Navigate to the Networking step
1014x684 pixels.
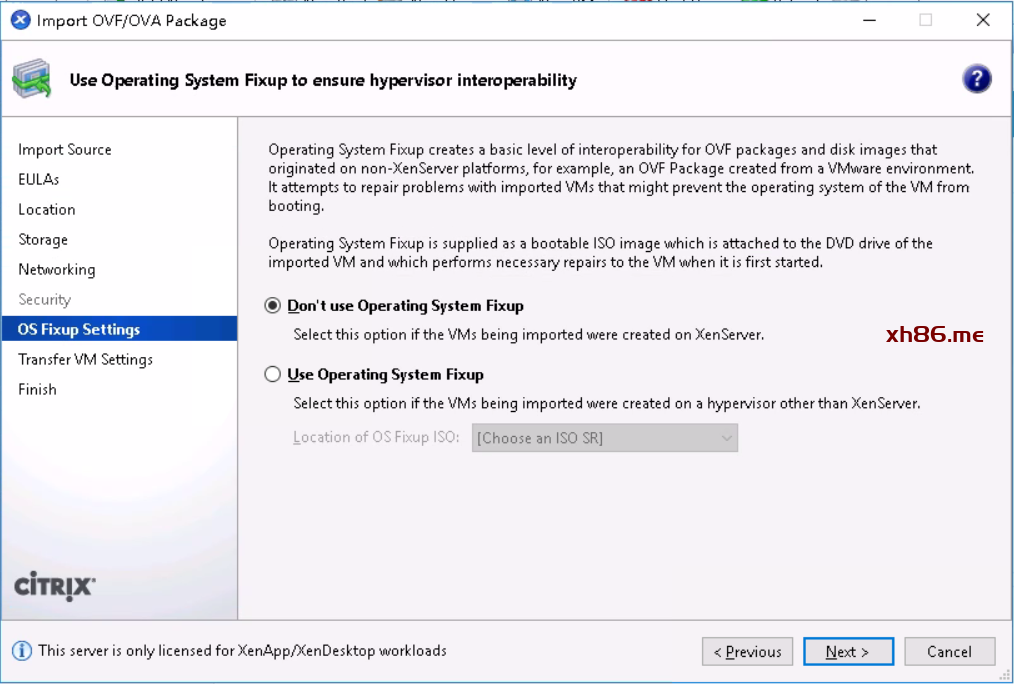tap(57, 270)
